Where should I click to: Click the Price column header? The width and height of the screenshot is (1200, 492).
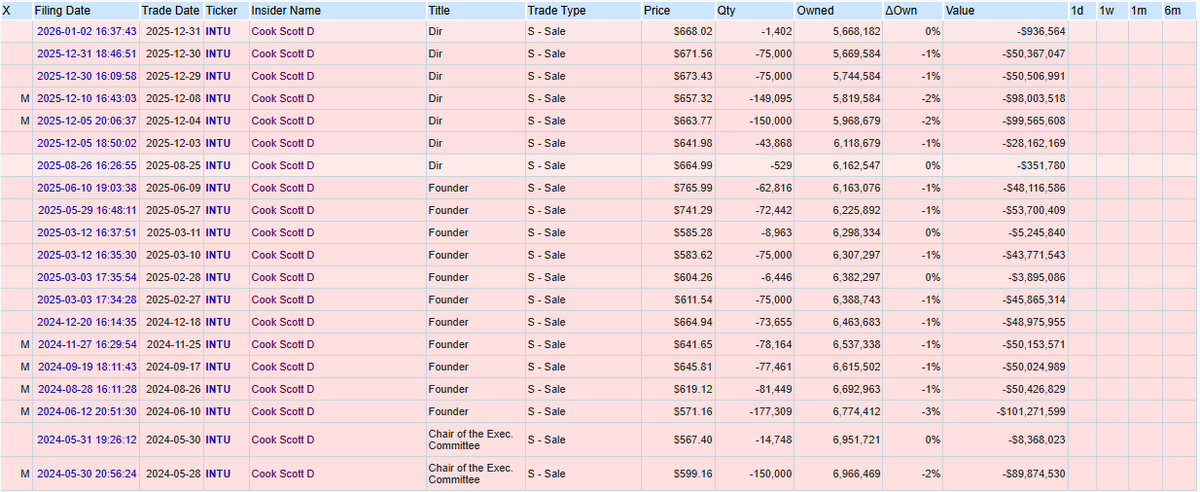(x=657, y=10)
